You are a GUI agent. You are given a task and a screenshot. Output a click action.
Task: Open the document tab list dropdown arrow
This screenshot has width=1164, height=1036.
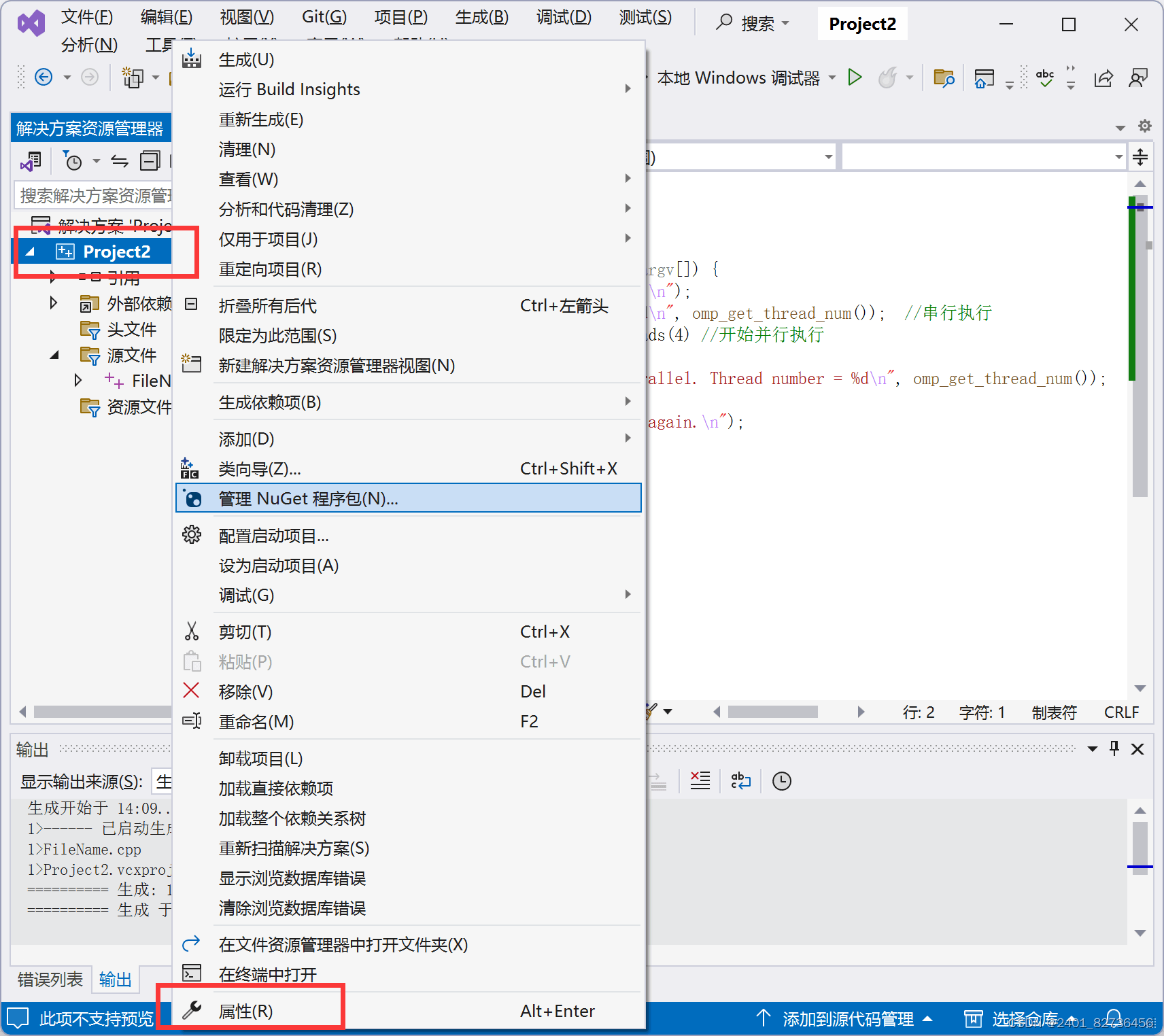coord(1120,127)
